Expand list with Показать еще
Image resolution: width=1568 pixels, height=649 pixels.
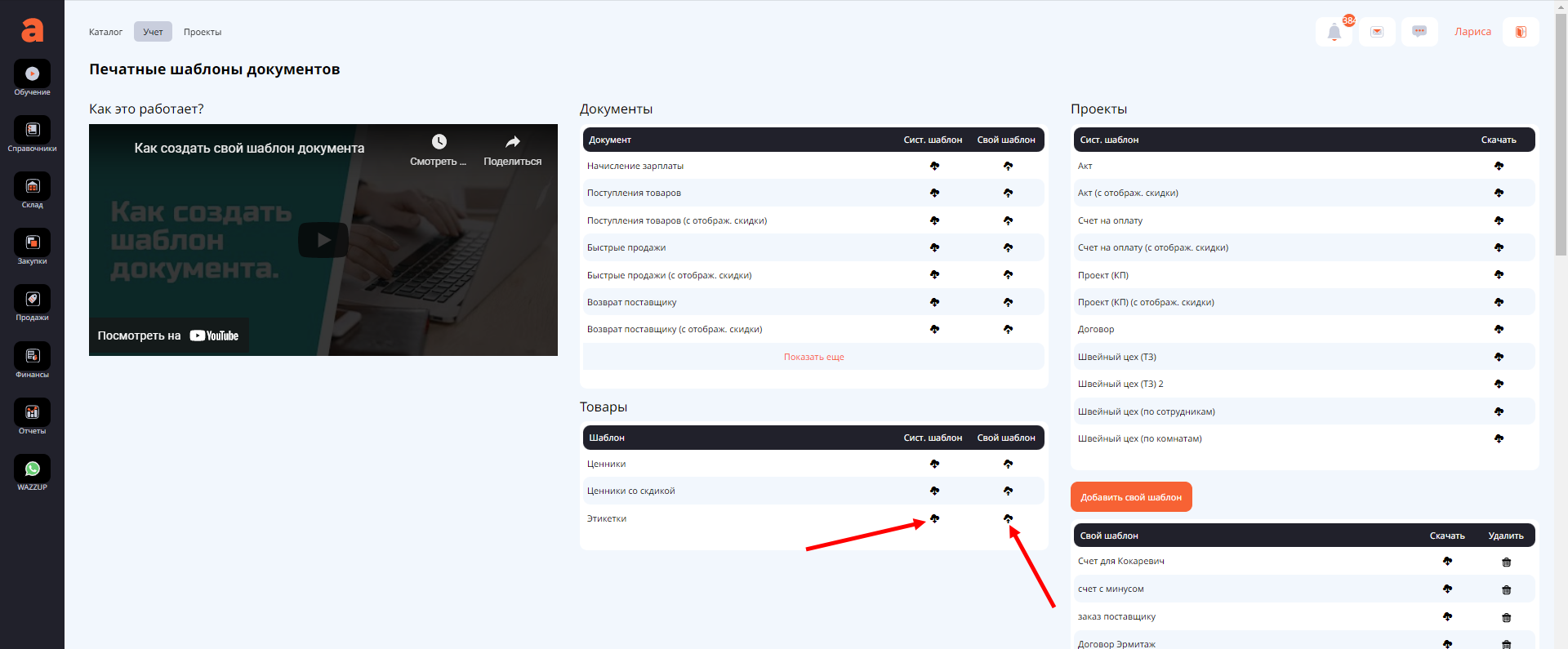813,357
